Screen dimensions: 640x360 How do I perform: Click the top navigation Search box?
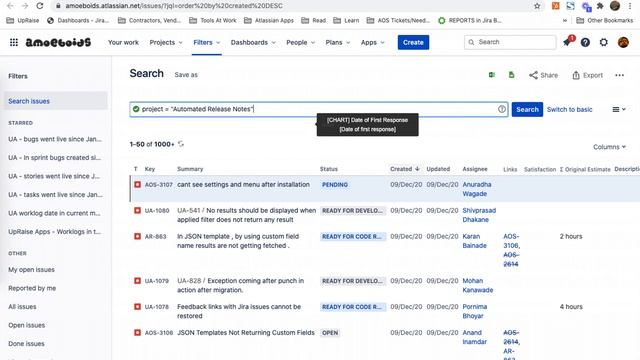pos(510,42)
